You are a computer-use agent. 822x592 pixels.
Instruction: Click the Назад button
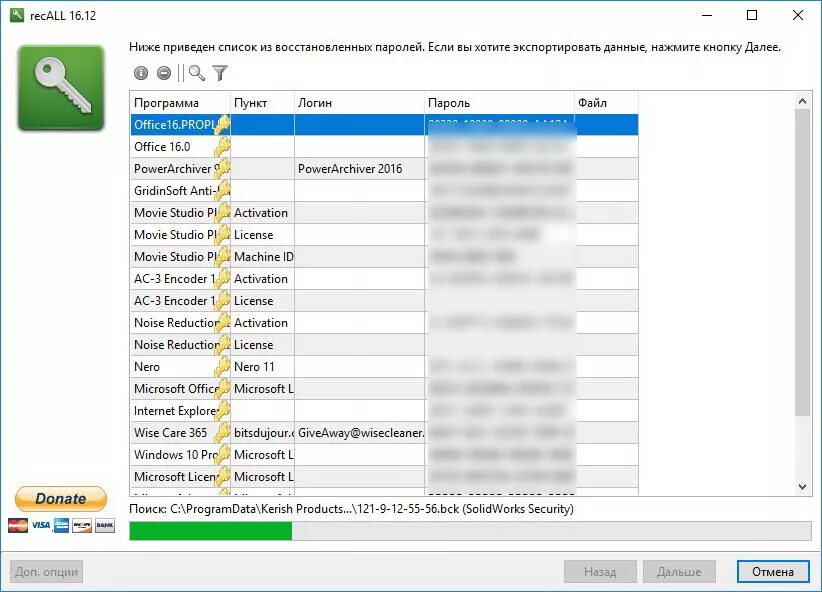(x=600, y=572)
